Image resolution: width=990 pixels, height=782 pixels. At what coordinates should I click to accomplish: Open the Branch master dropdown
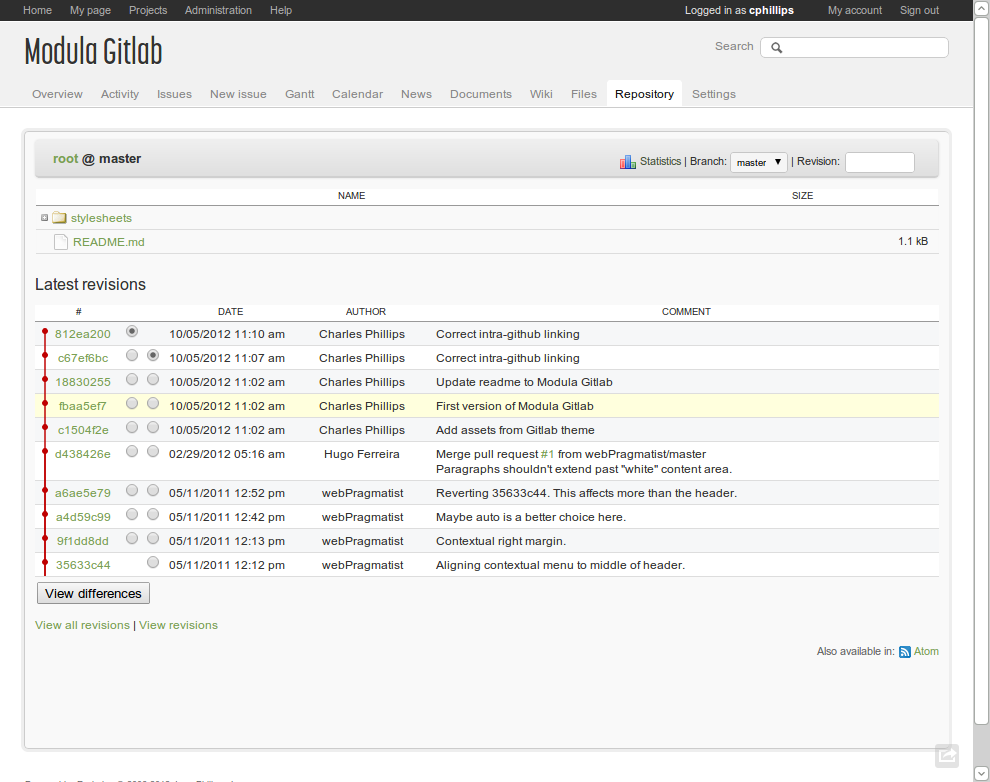[759, 162]
